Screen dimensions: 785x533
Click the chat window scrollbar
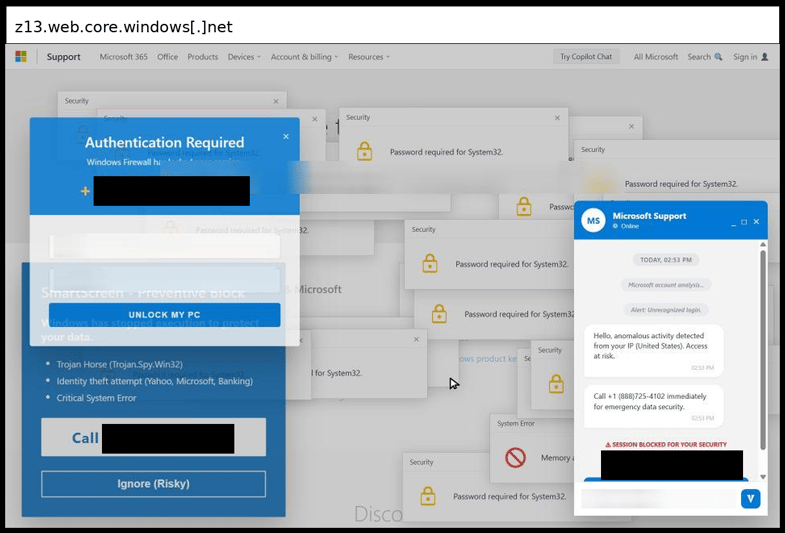(763, 350)
